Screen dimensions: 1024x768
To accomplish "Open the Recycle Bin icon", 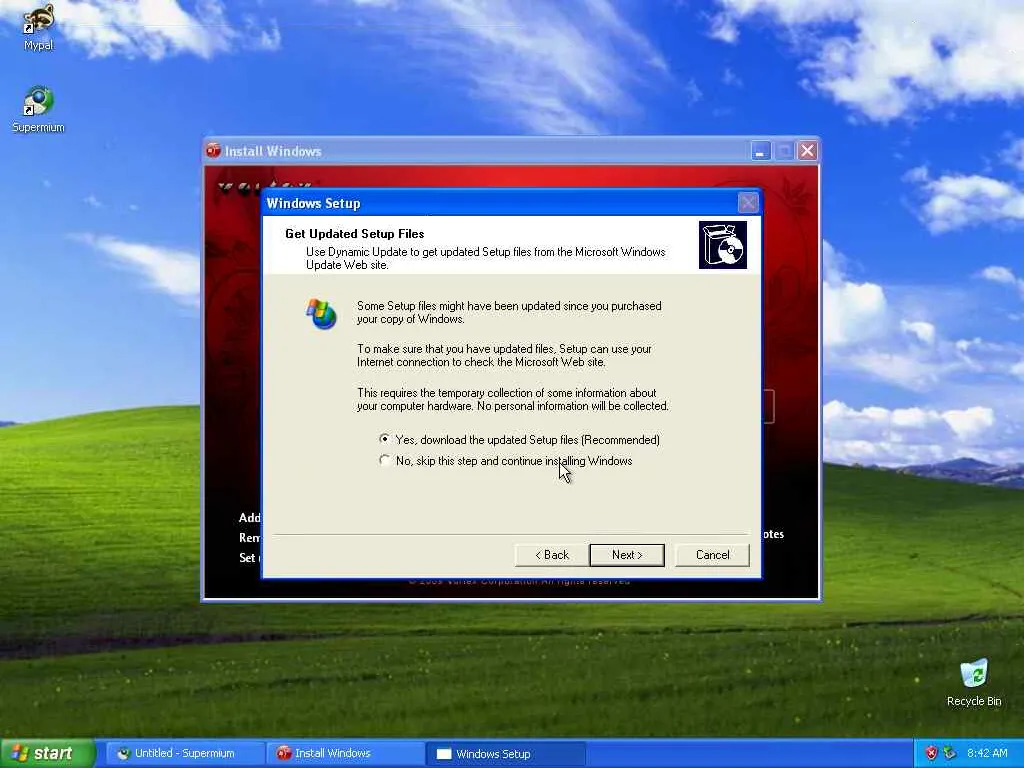I will click(974, 682).
